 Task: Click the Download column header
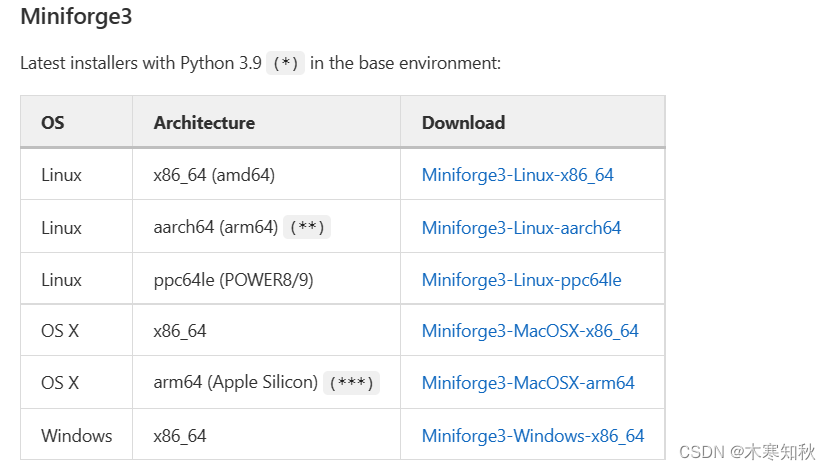[463, 123]
